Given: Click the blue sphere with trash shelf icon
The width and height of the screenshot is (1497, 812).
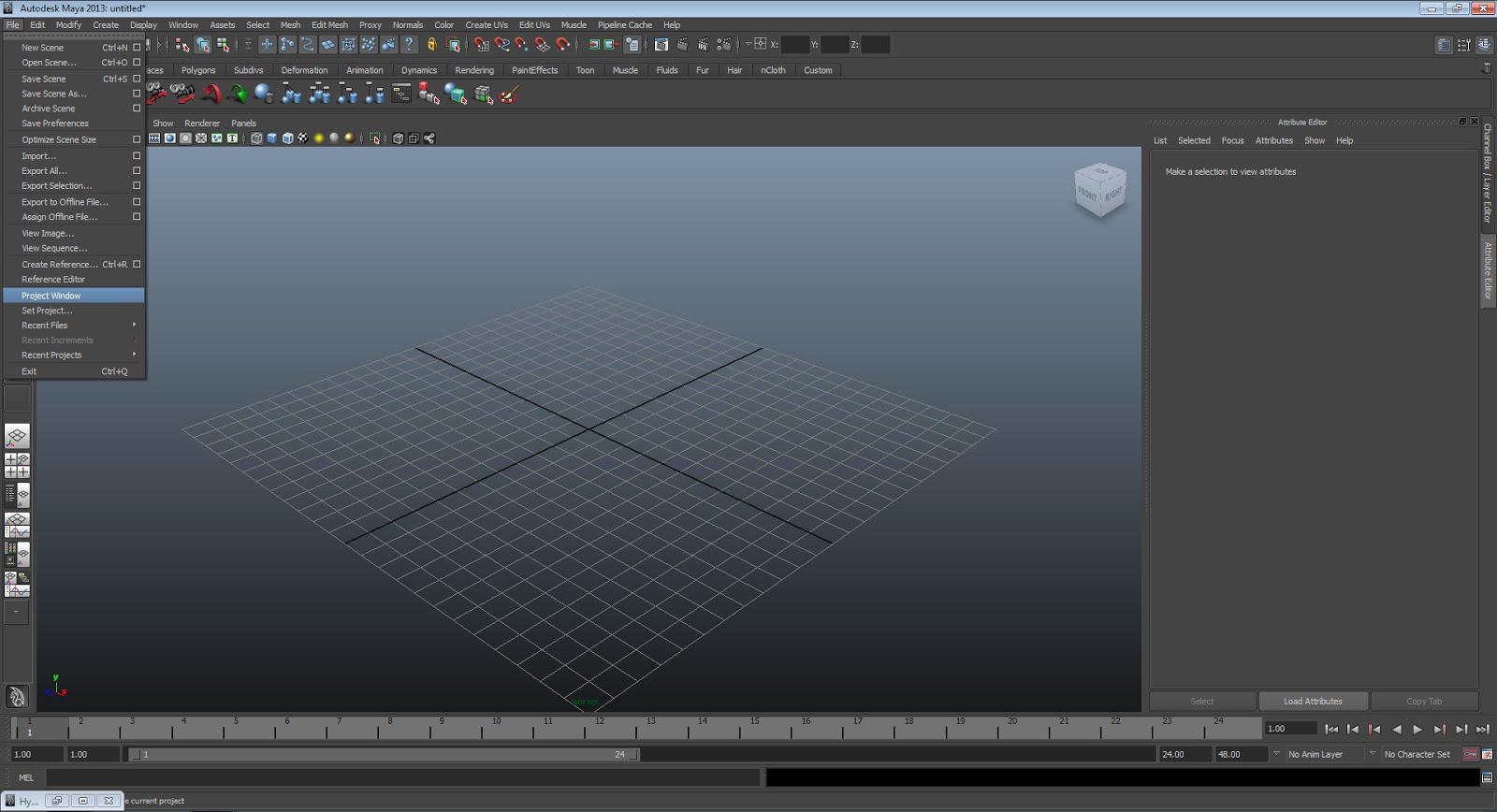Looking at the screenshot, I should pyautogui.click(x=264, y=94).
